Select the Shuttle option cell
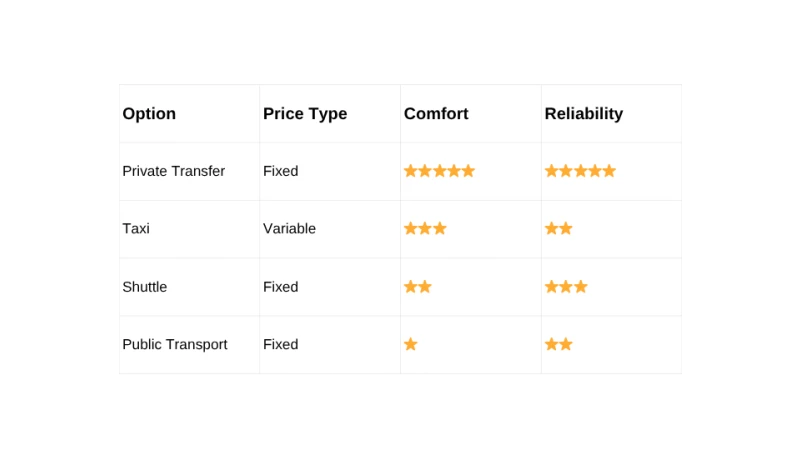This screenshot has height=450, width=800. 144,287
